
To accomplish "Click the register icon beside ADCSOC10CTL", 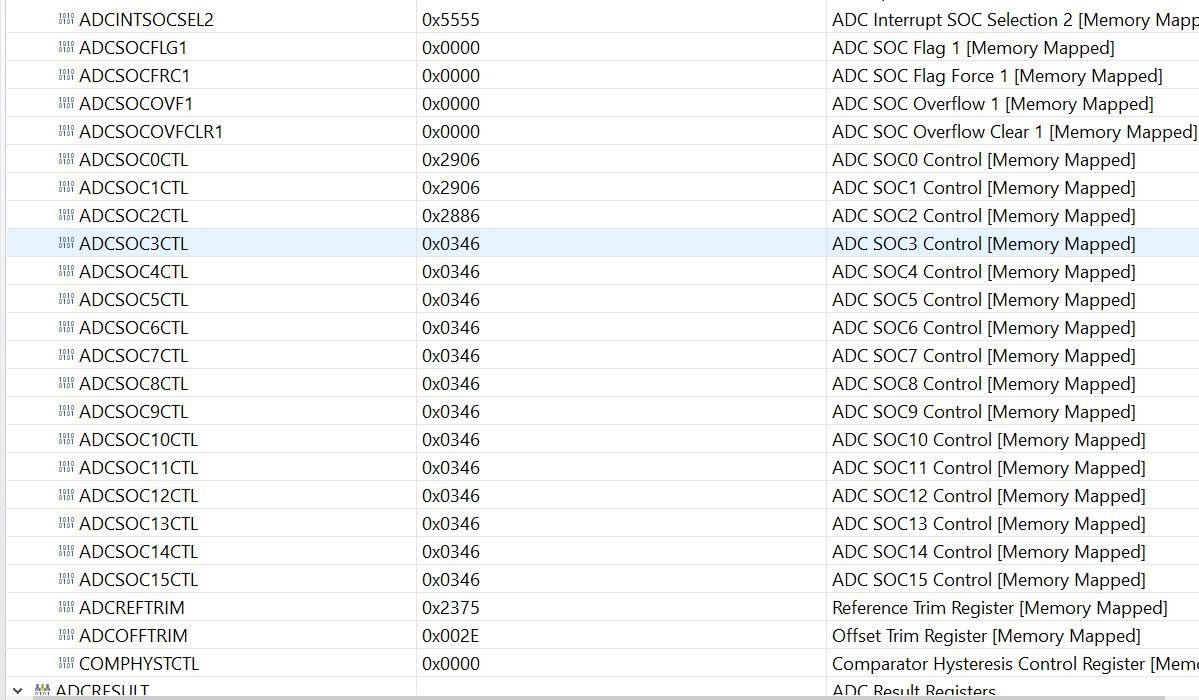I will tap(67, 439).
